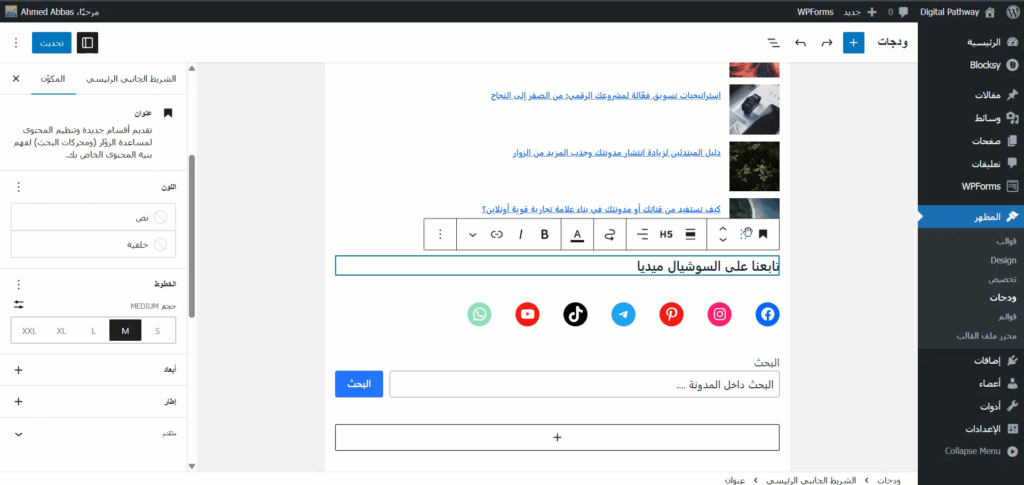The height and width of the screenshot is (485, 1024).
Task: Open more formatting options dropdown arrow
Action: pos(472,234)
